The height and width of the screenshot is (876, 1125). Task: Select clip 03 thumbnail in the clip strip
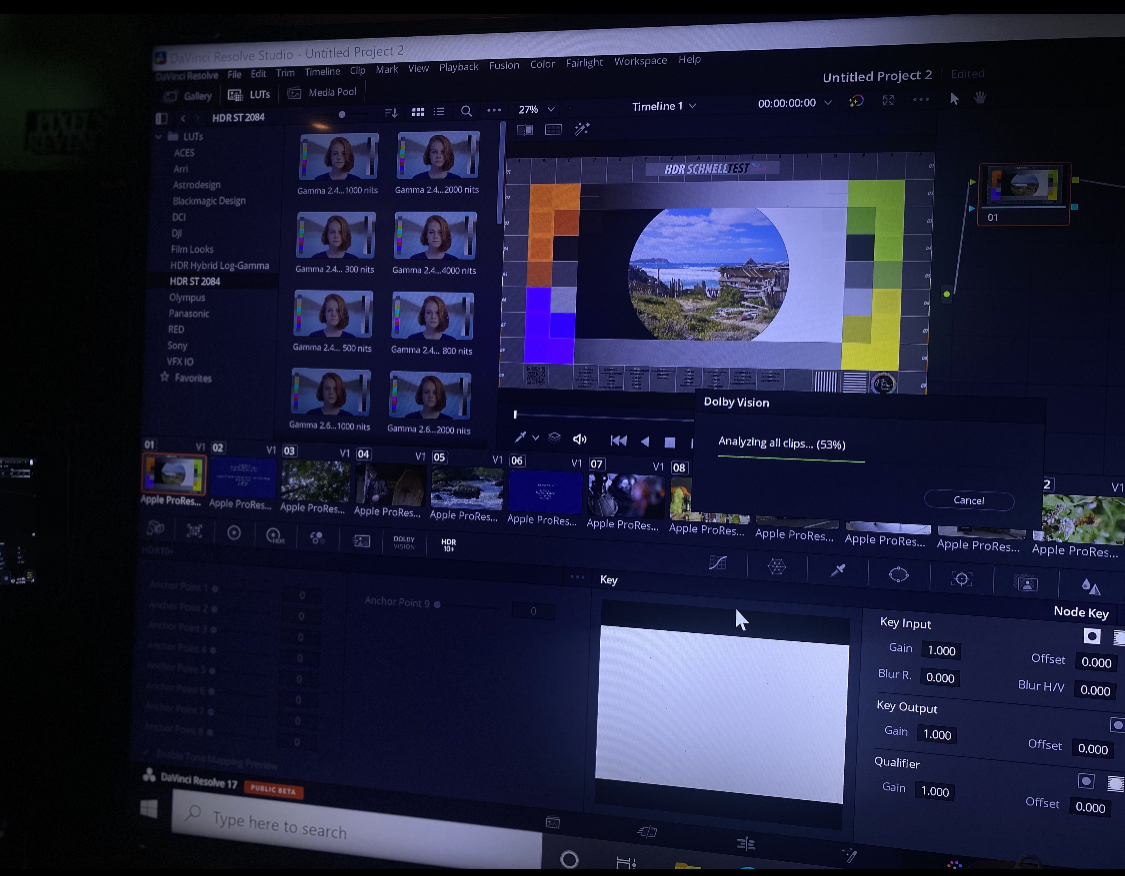point(316,481)
